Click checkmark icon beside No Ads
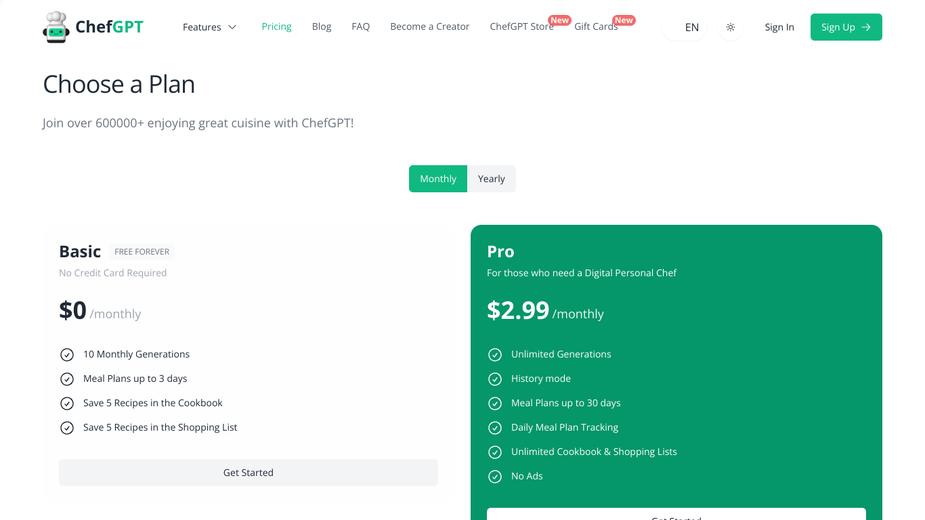The image size is (925, 520). (x=495, y=476)
